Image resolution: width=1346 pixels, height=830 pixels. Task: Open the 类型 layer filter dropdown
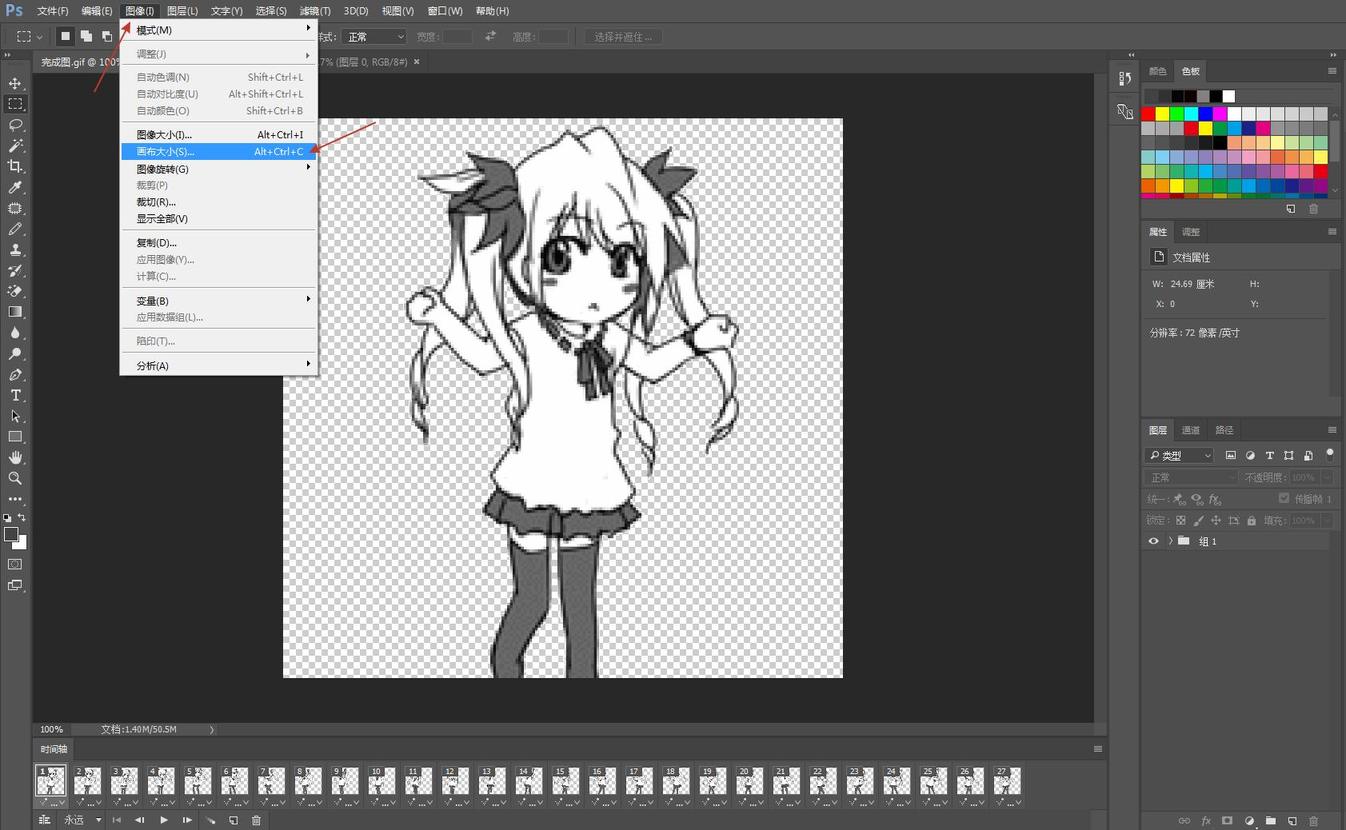click(x=1180, y=455)
